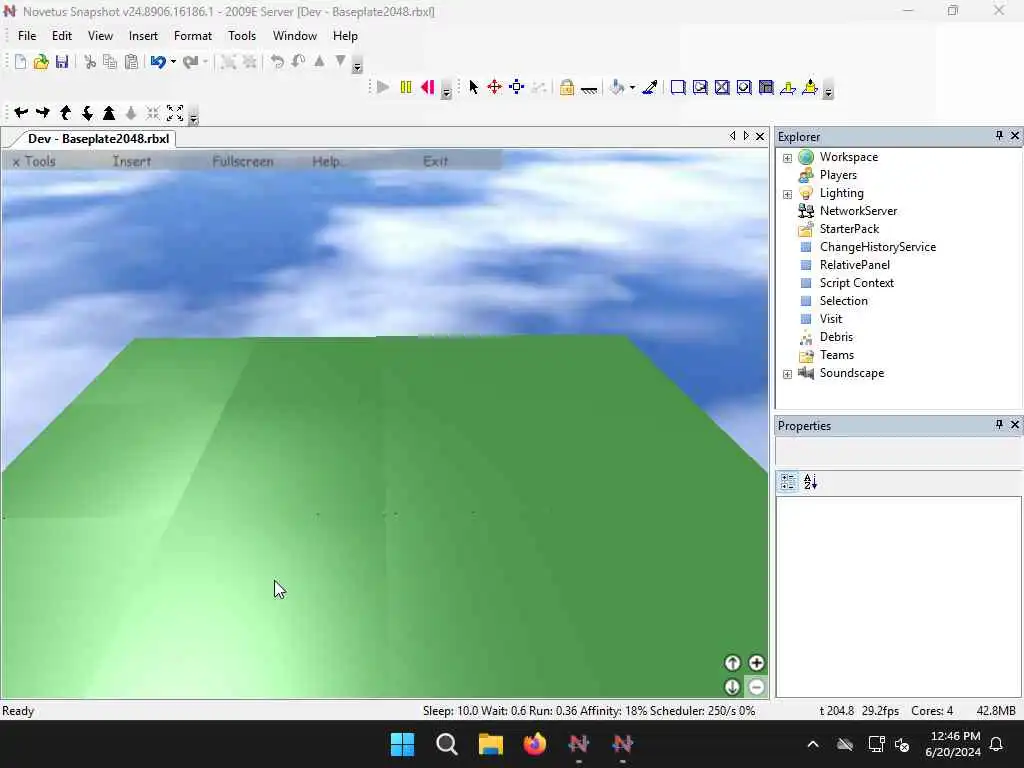
Task: Select the Inlet surface tool icon
Action: tap(766, 88)
